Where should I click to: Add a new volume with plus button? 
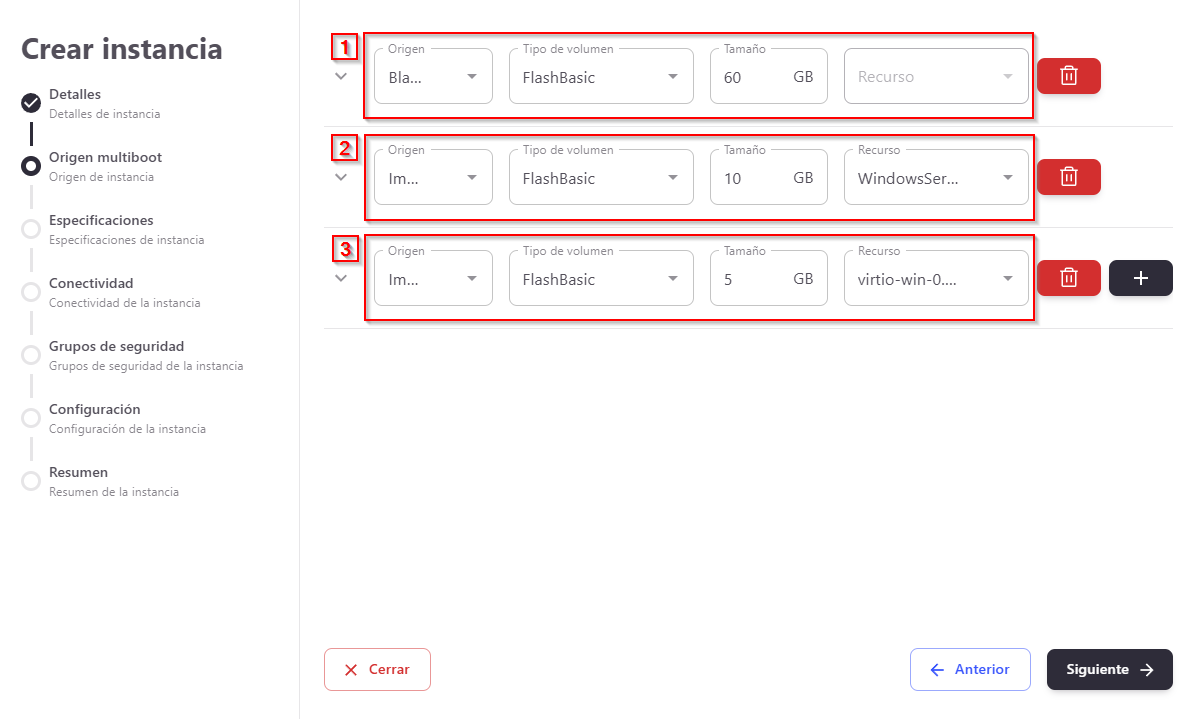click(1140, 278)
